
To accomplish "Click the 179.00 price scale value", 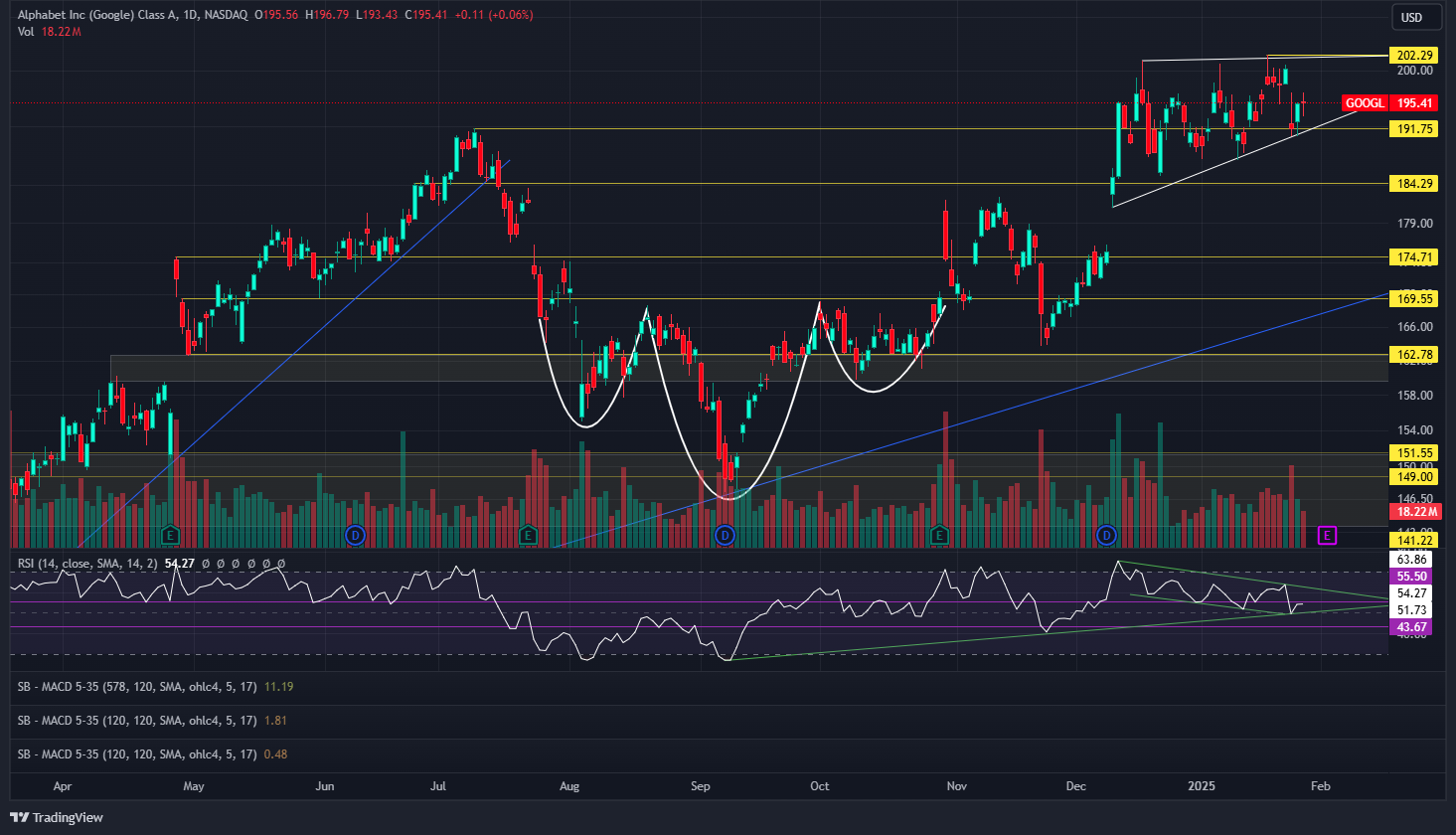I will tap(1414, 224).
